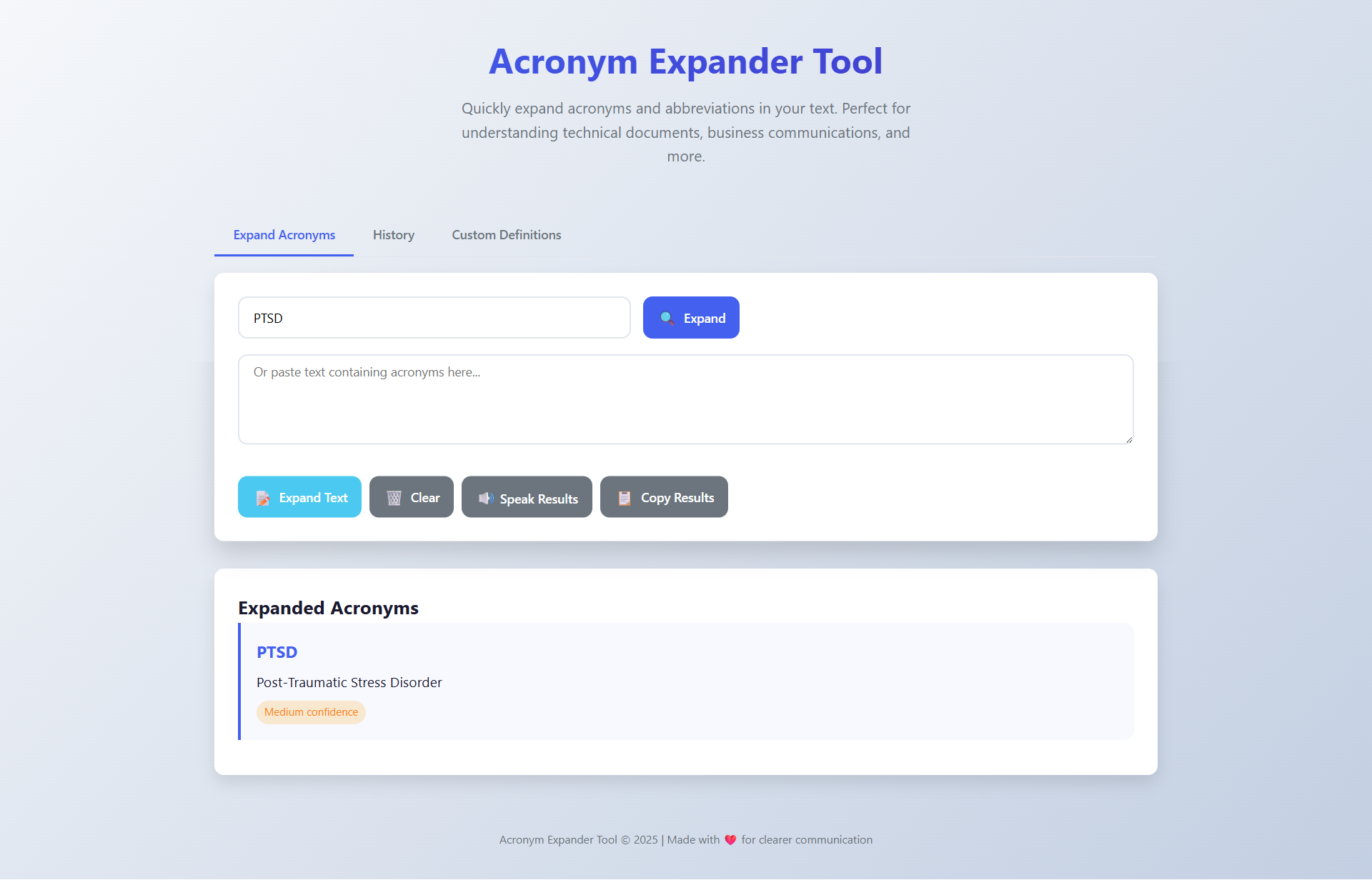The height and width of the screenshot is (880, 1372).
Task: Click the magnifying glass icon on Expand
Action: 667,319
